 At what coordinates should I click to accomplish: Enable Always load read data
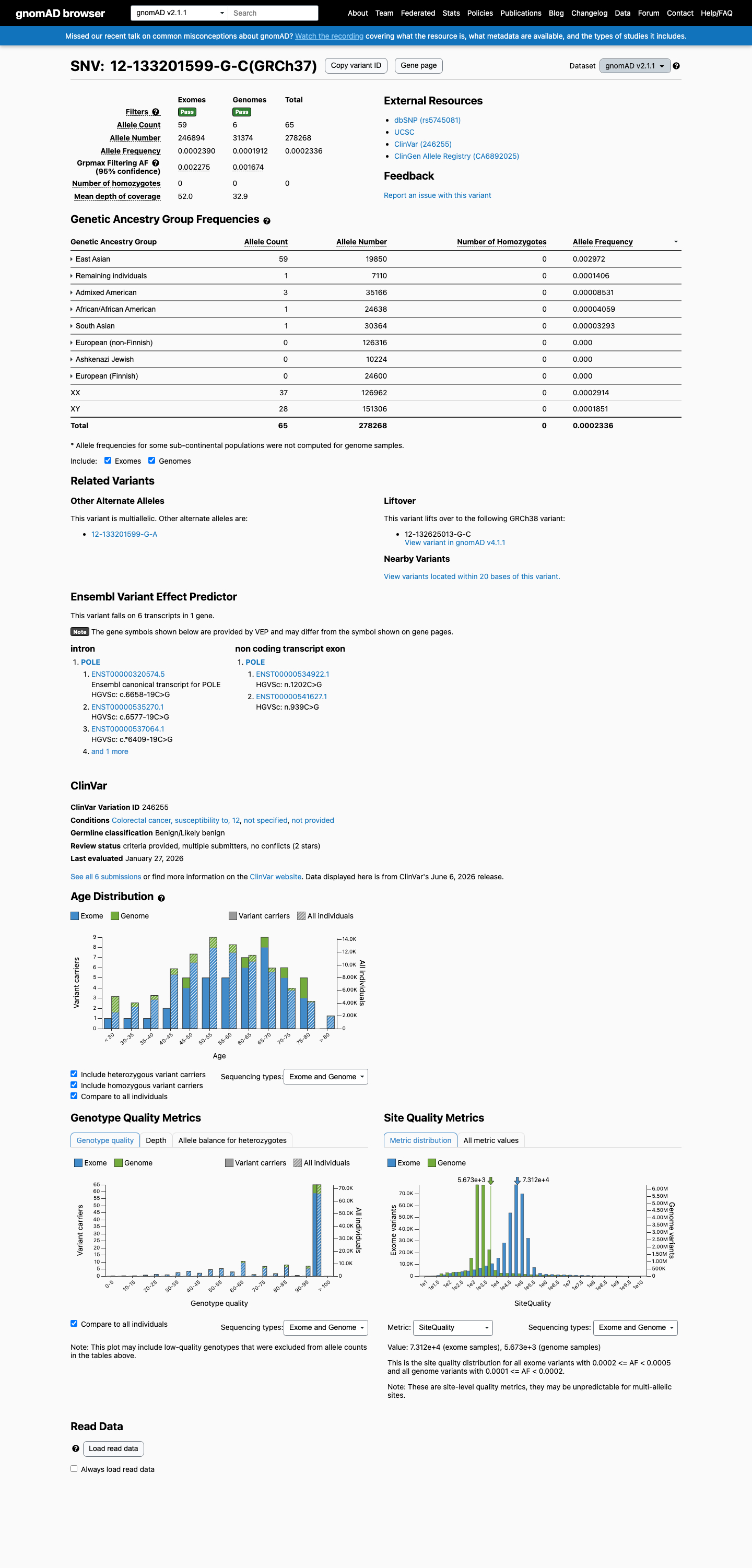(74, 1469)
